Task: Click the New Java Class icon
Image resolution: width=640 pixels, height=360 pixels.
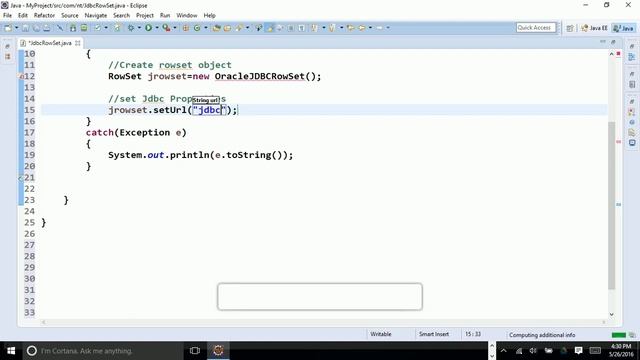Action: coord(197,28)
